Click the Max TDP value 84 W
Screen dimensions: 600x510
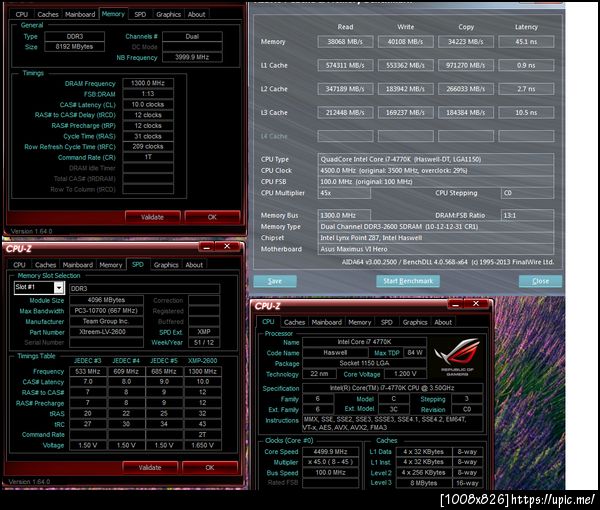coord(415,353)
